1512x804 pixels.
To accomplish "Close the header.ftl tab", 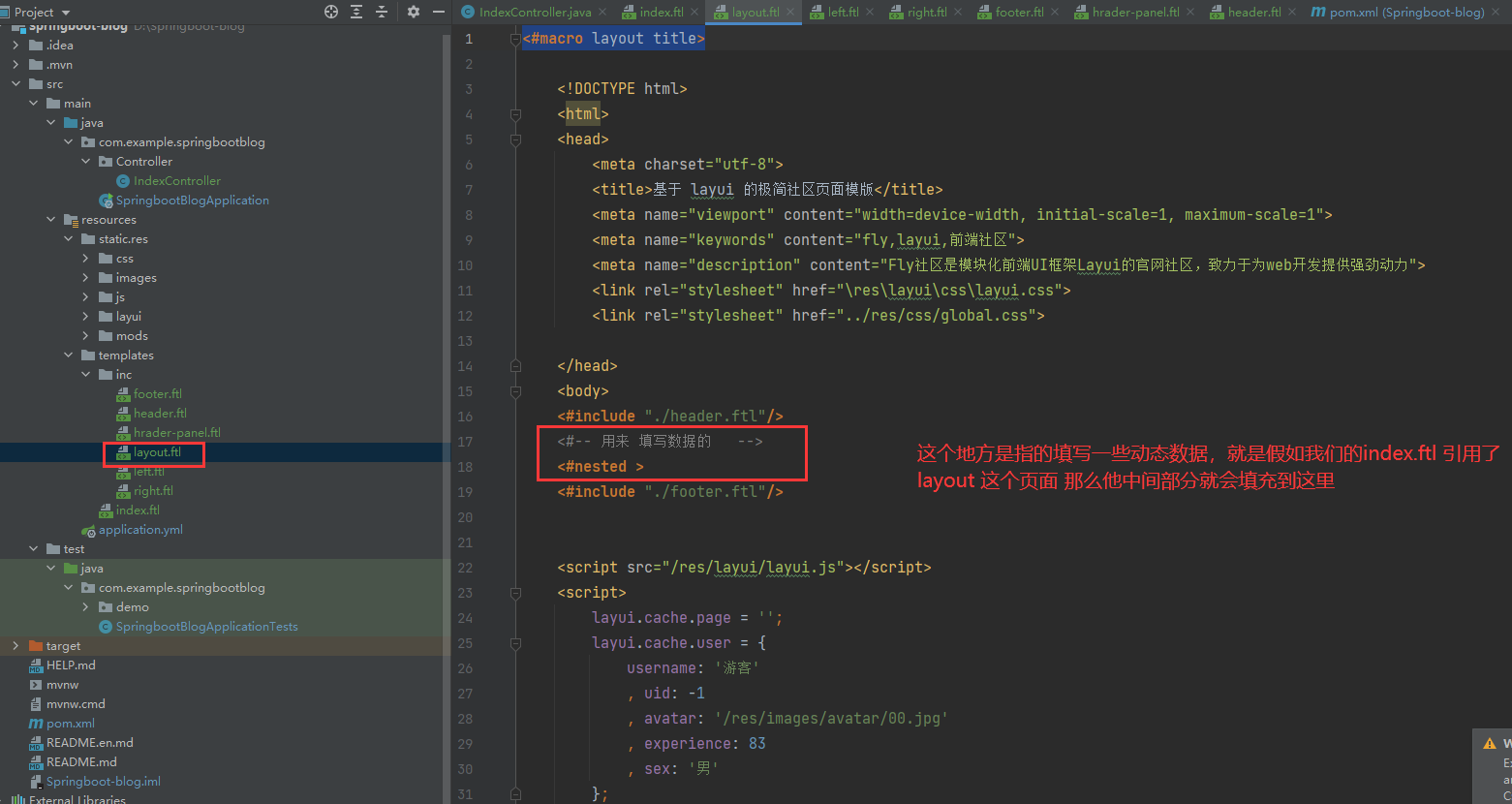I will (x=1292, y=12).
